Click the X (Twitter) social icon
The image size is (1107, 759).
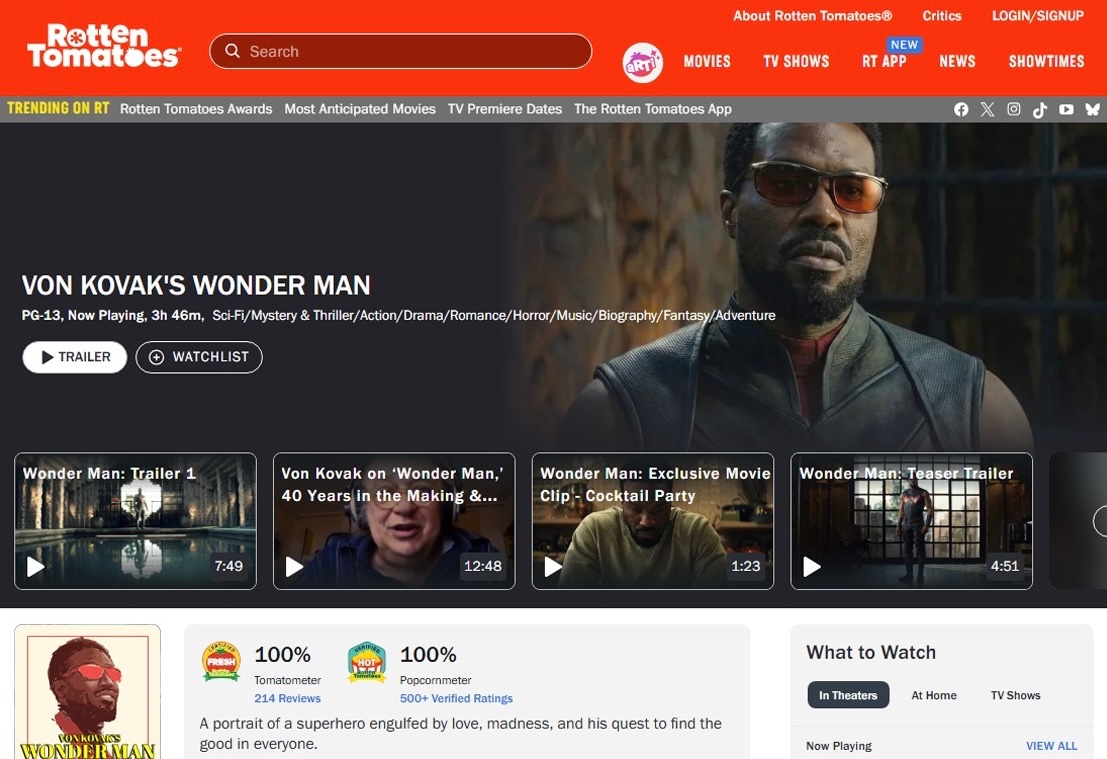pyautogui.click(x=987, y=109)
